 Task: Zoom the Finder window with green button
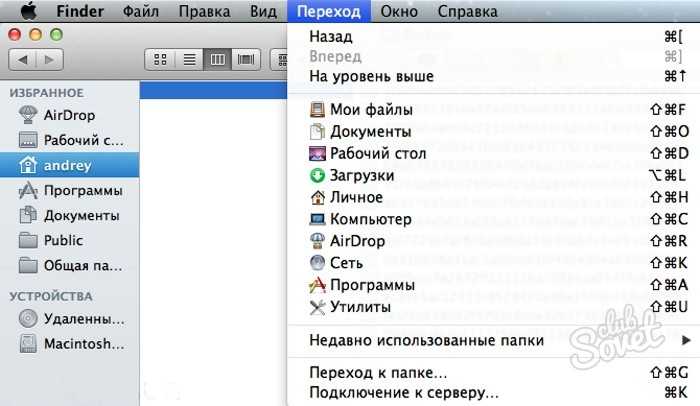(56, 34)
